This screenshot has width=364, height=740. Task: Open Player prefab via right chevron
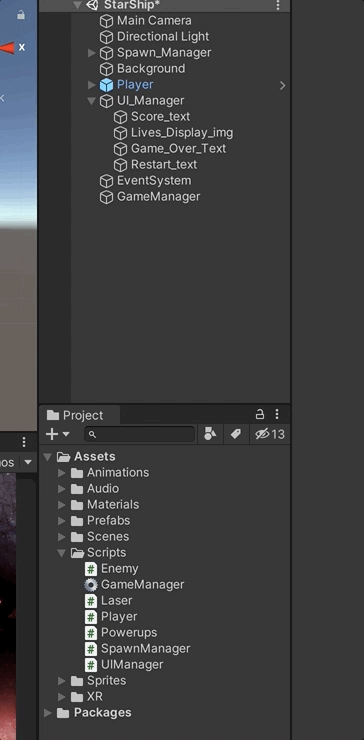click(282, 85)
